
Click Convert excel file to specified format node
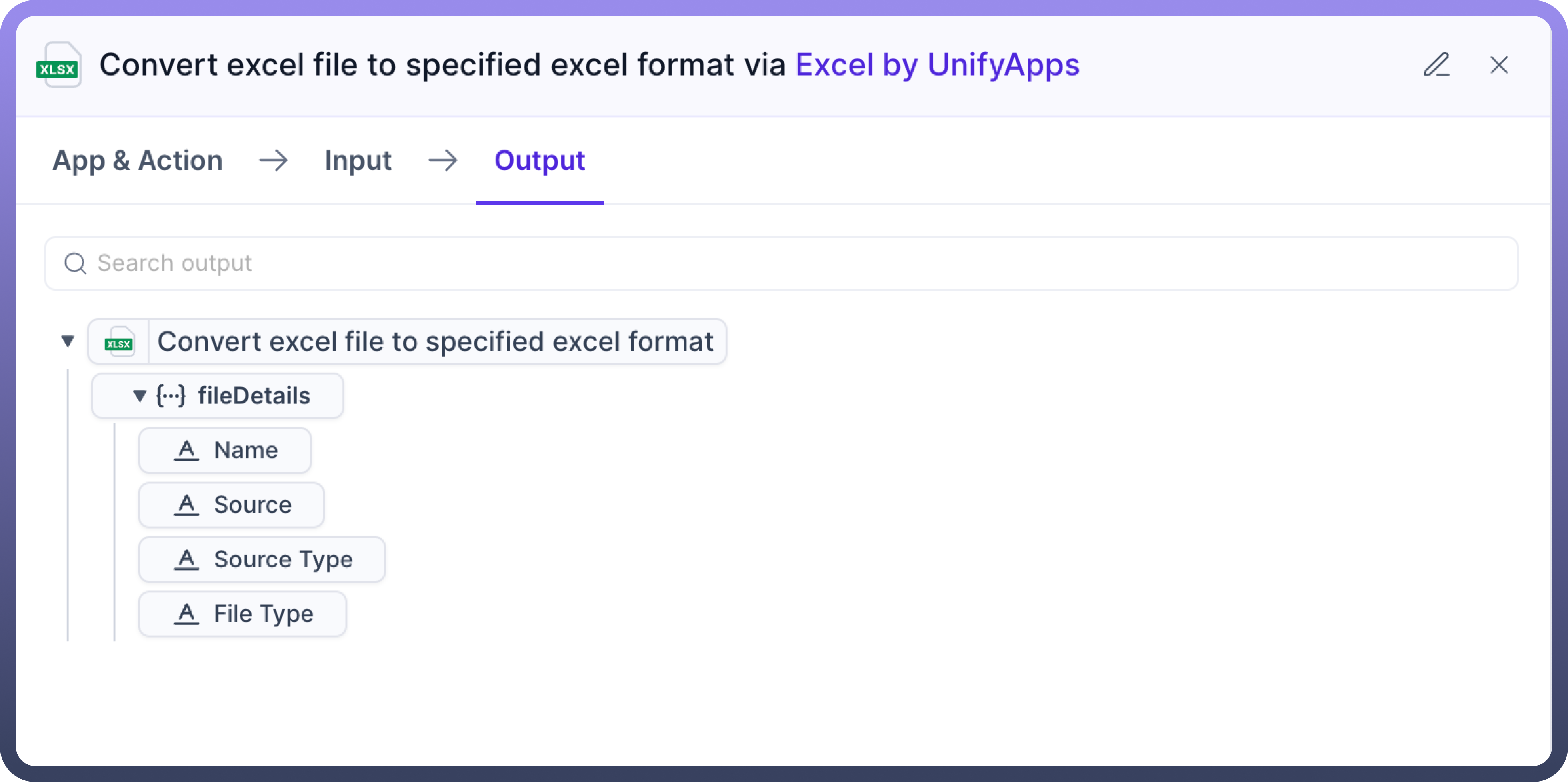(435, 342)
